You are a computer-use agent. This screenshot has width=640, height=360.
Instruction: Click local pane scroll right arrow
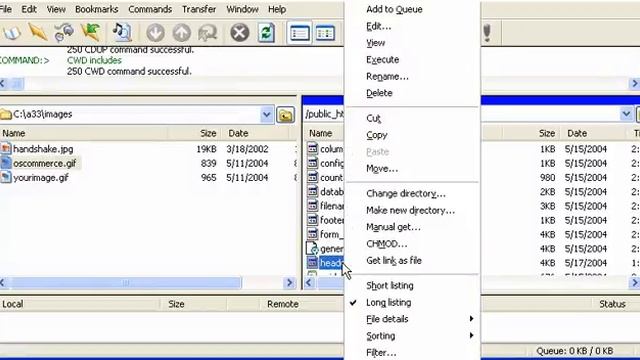tap(289, 282)
